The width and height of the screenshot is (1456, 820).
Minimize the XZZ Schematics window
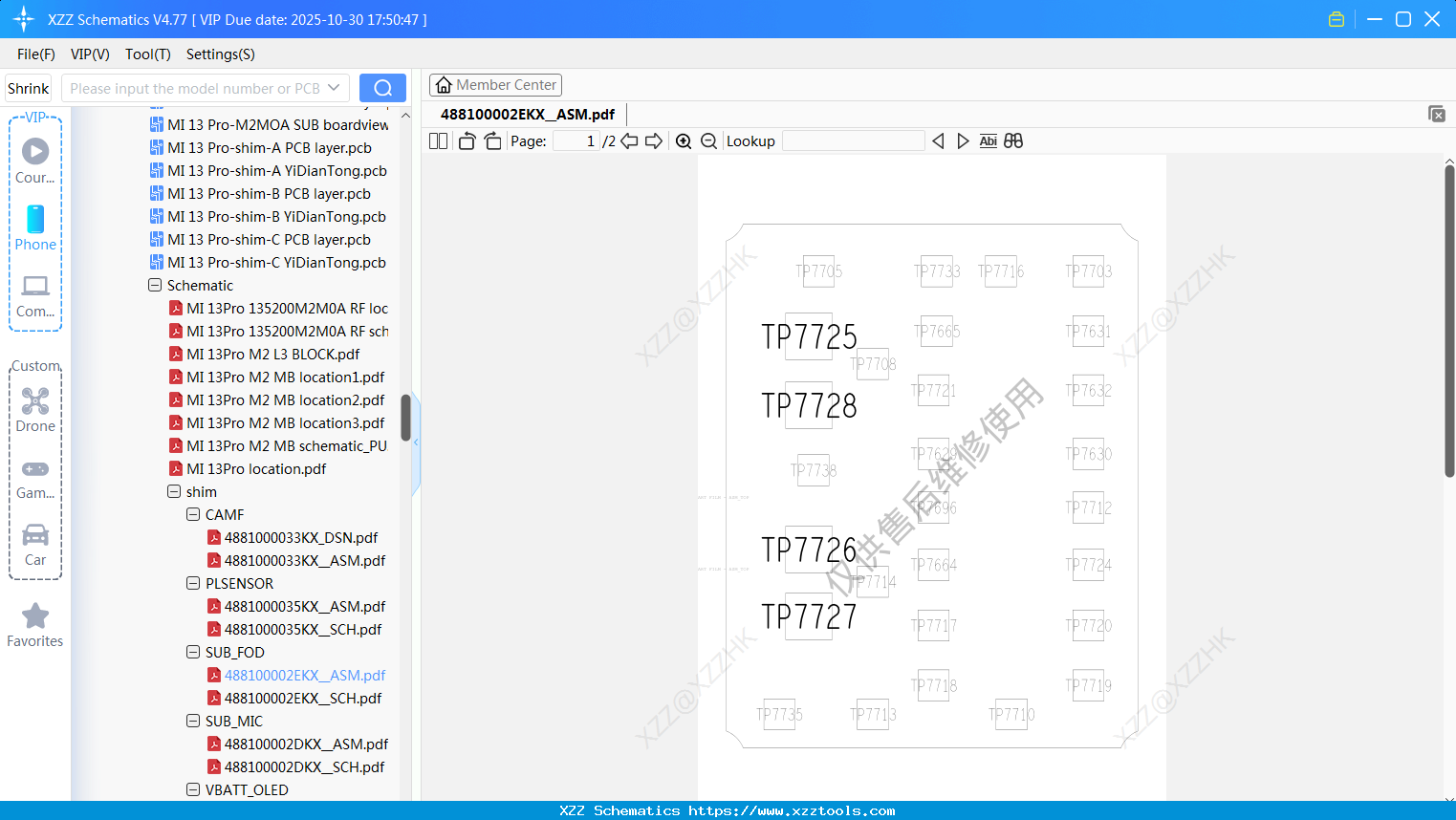click(1375, 19)
